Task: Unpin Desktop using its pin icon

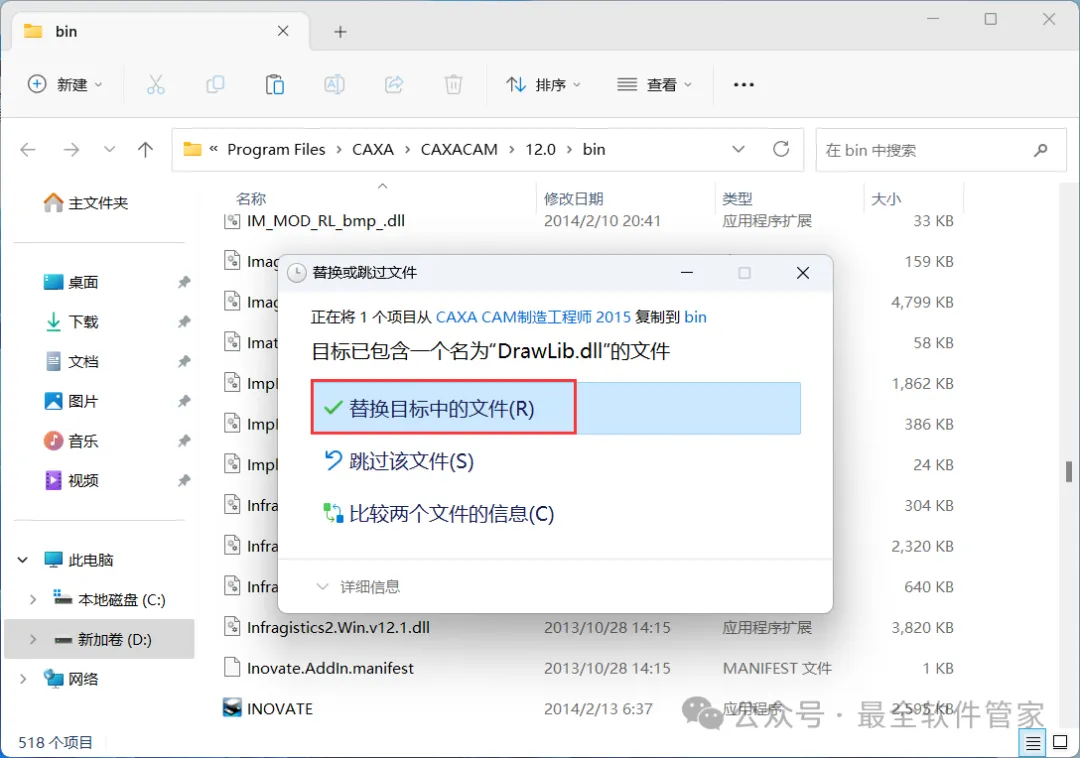Action: 184,282
